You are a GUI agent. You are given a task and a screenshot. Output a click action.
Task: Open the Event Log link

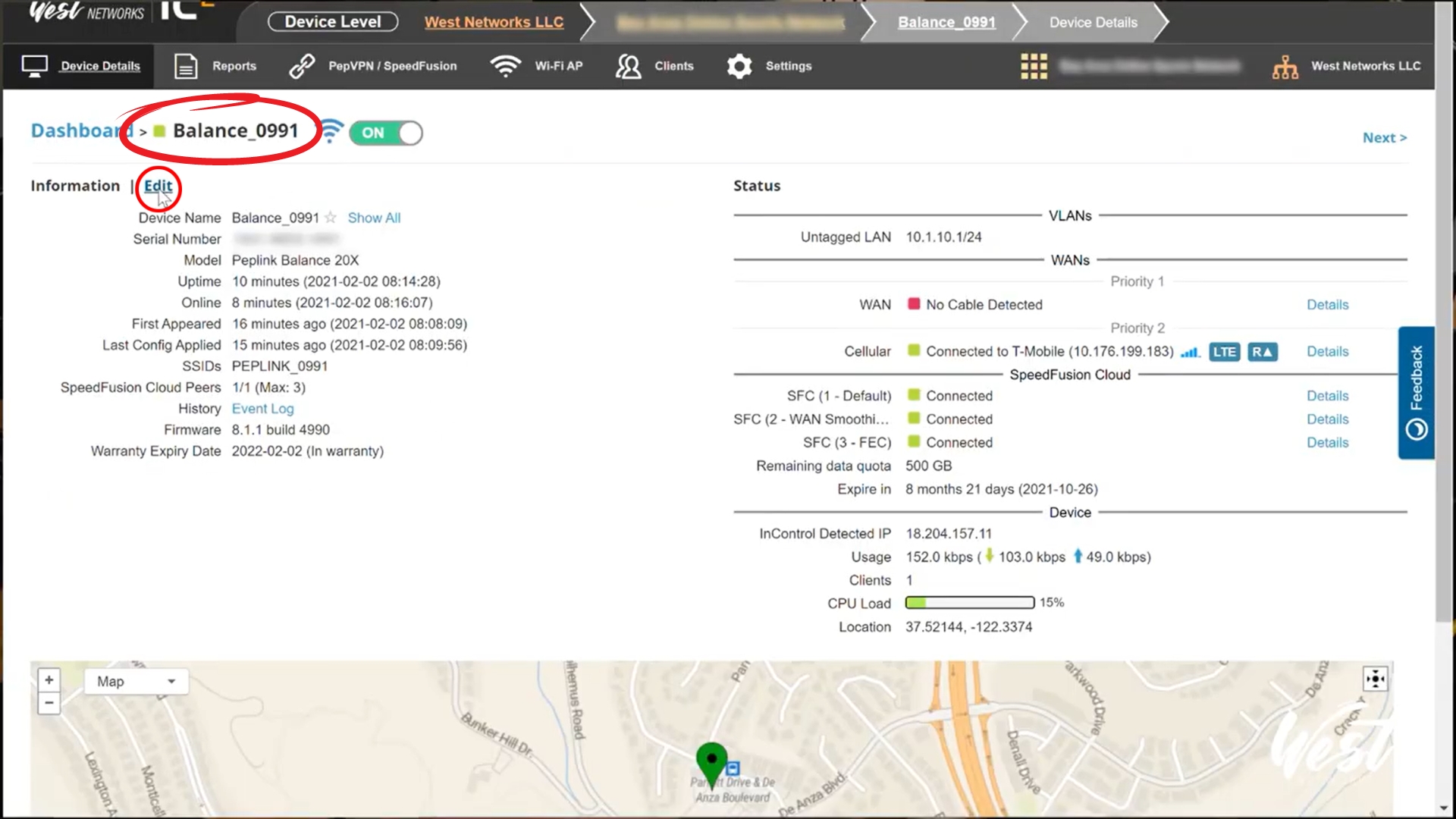click(x=262, y=409)
